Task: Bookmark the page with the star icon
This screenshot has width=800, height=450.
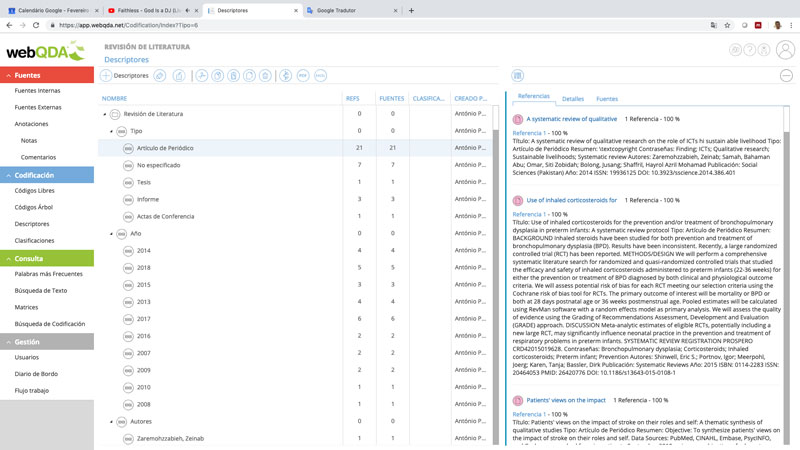Action: [x=728, y=25]
